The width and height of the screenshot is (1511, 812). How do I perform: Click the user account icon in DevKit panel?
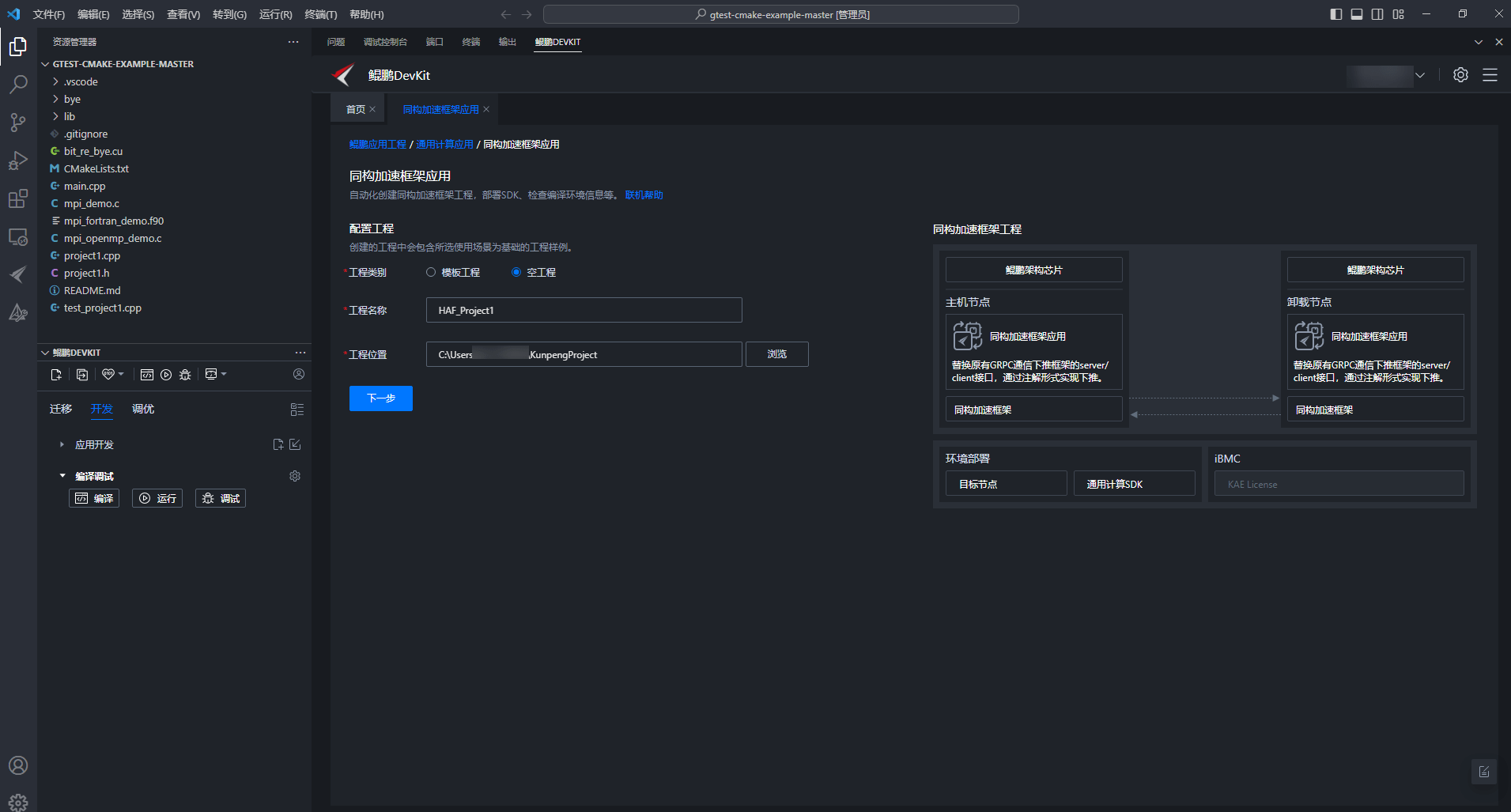pos(299,374)
